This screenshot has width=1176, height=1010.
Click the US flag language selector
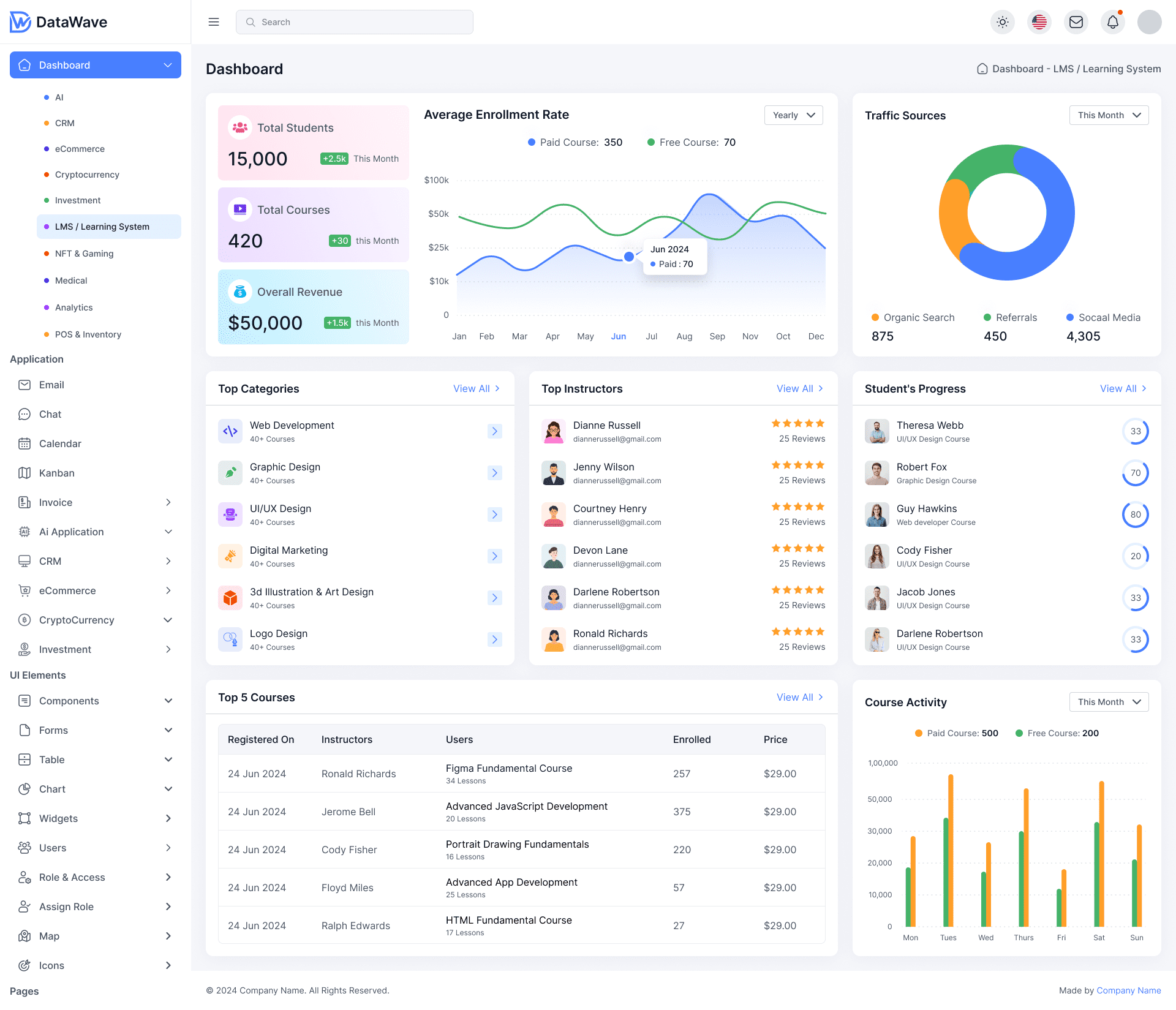(x=1039, y=21)
